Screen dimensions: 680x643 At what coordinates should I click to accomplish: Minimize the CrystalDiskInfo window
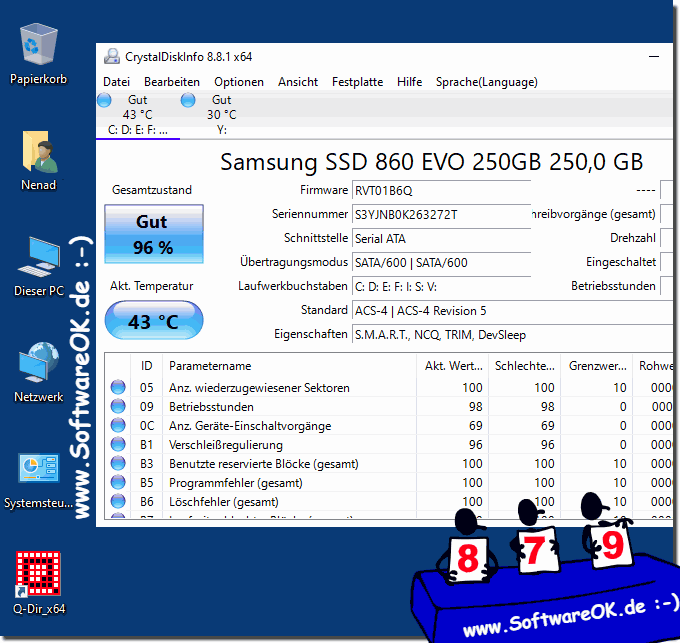click(654, 57)
